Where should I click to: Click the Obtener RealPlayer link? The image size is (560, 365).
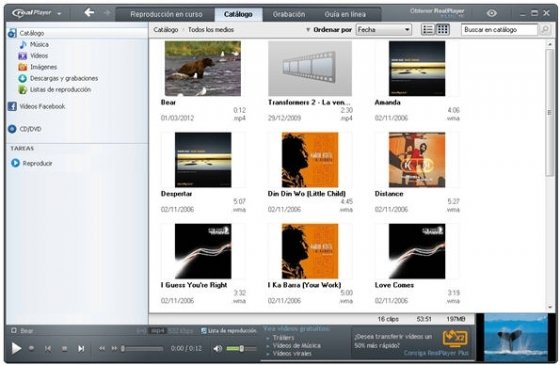tap(437, 11)
